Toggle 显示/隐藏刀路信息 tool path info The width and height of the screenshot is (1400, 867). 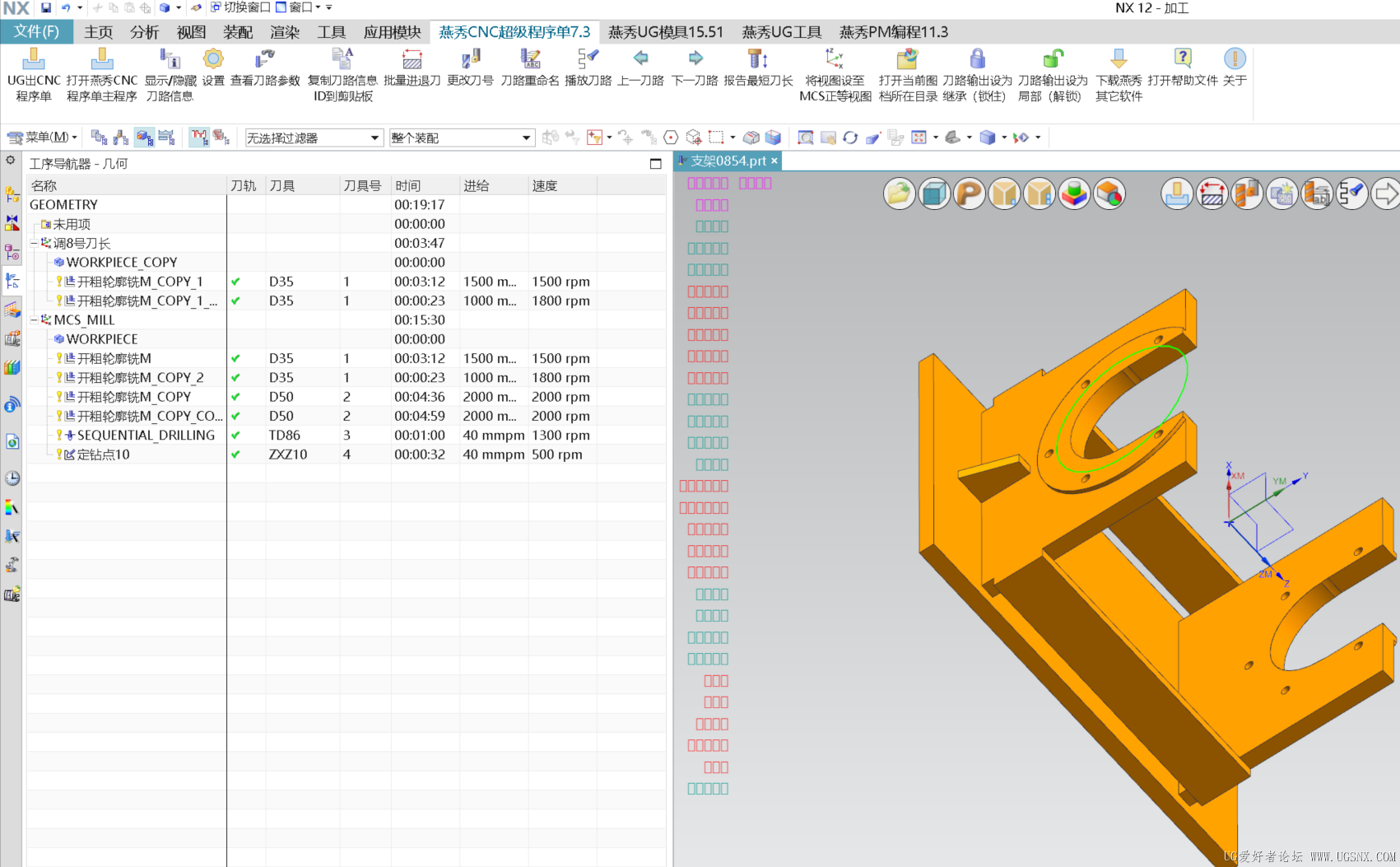[170, 59]
